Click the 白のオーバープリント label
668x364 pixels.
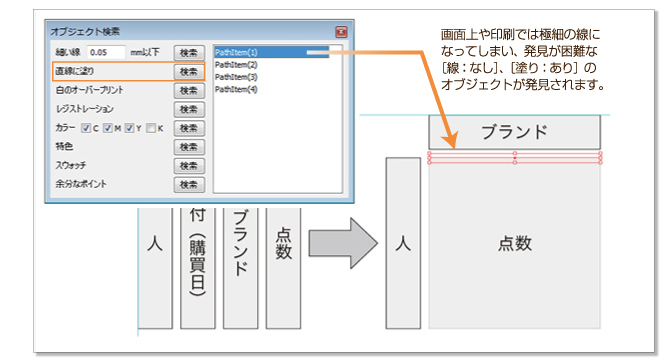pyautogui.click(x=89, y=90)
